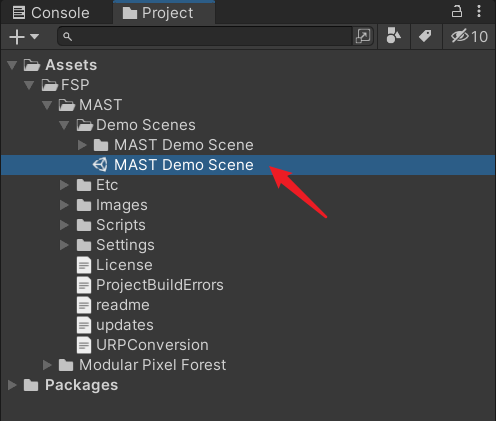
Task: Click the URPConversion document icon
Action: (x=84, y=345)
